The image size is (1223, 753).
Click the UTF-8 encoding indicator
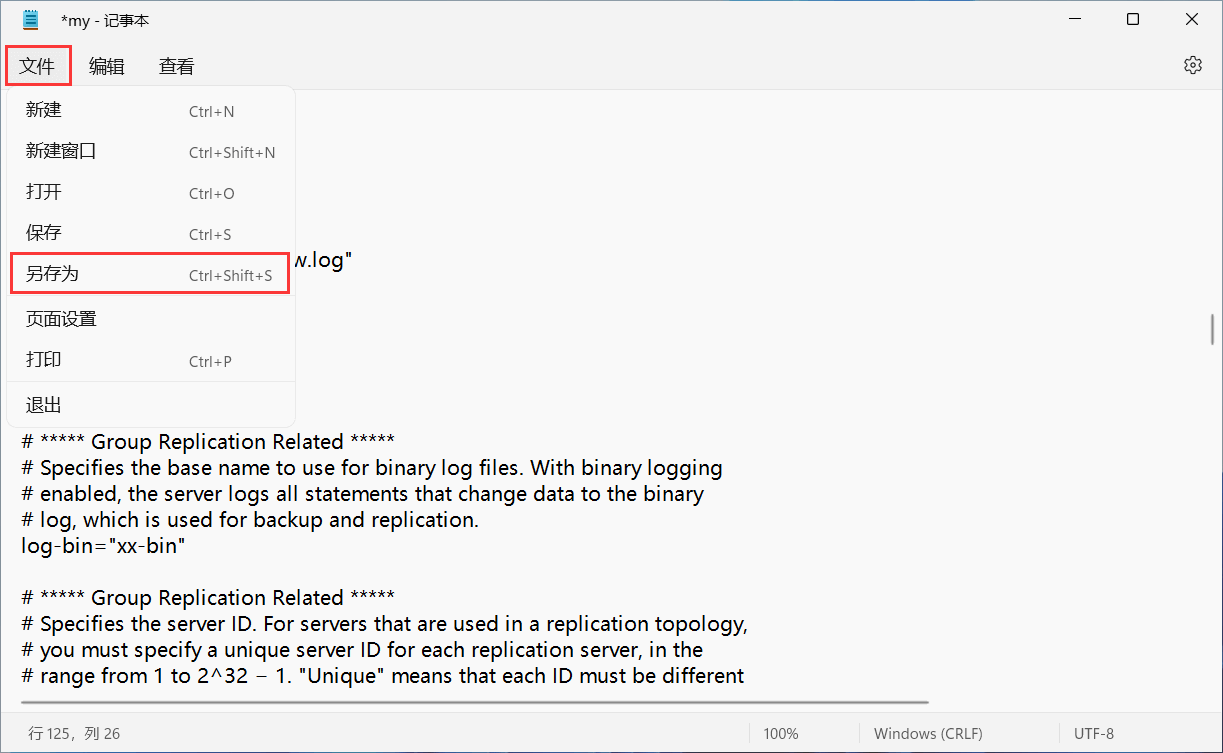click(1093, 734)
